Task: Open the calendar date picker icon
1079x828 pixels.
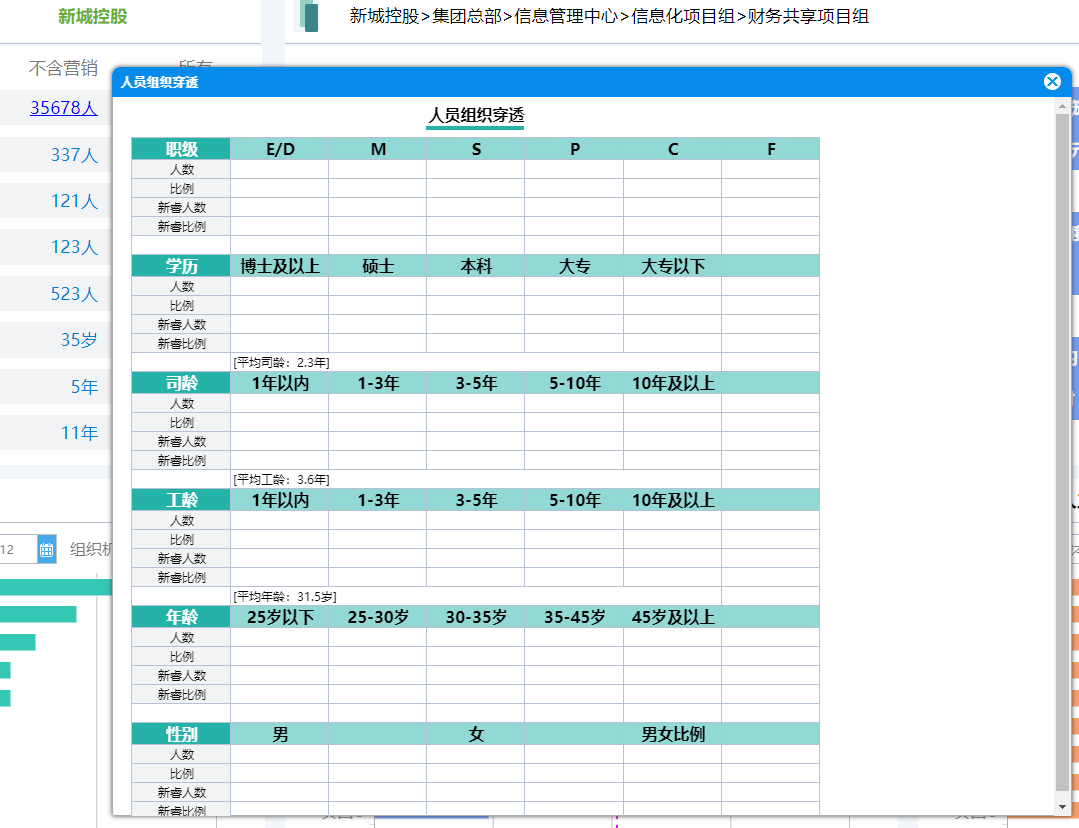Action: coord(47,549)
